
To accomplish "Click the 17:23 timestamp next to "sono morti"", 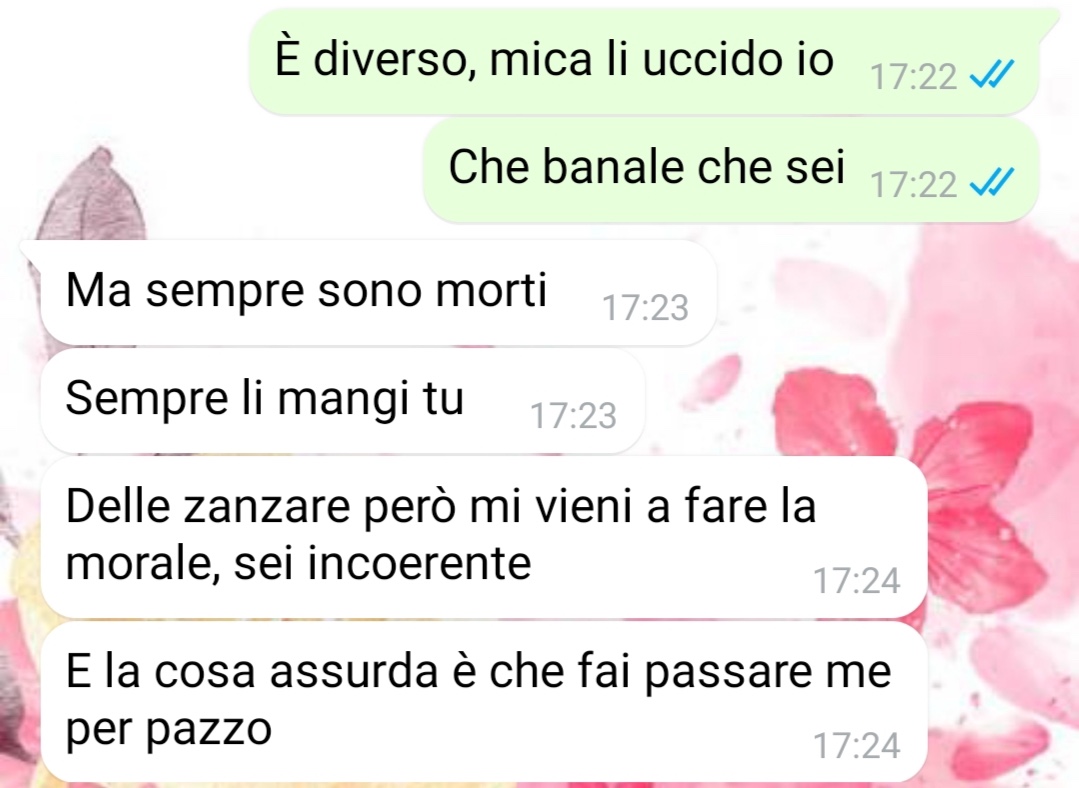I will 645,308.
